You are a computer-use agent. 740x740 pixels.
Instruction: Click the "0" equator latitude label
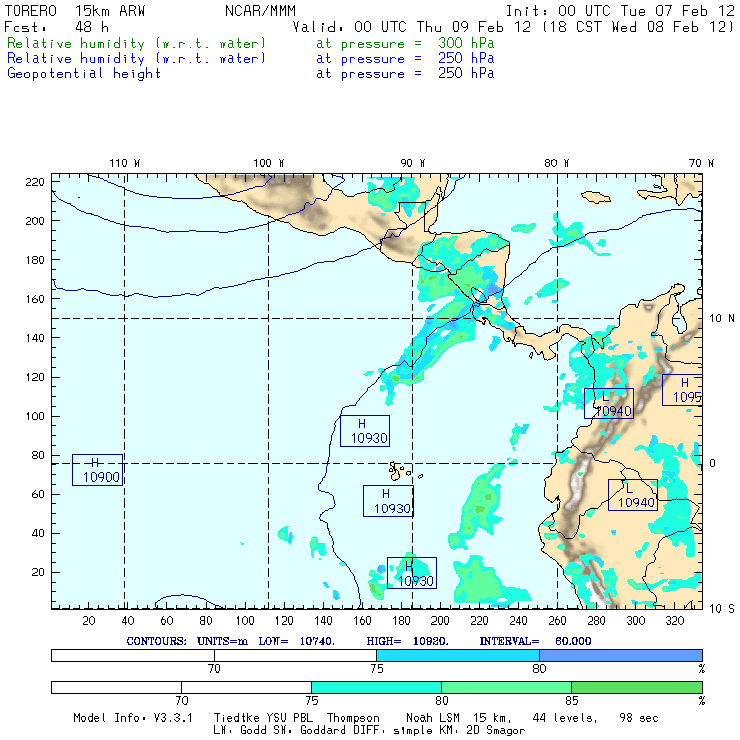coord(712,463)
